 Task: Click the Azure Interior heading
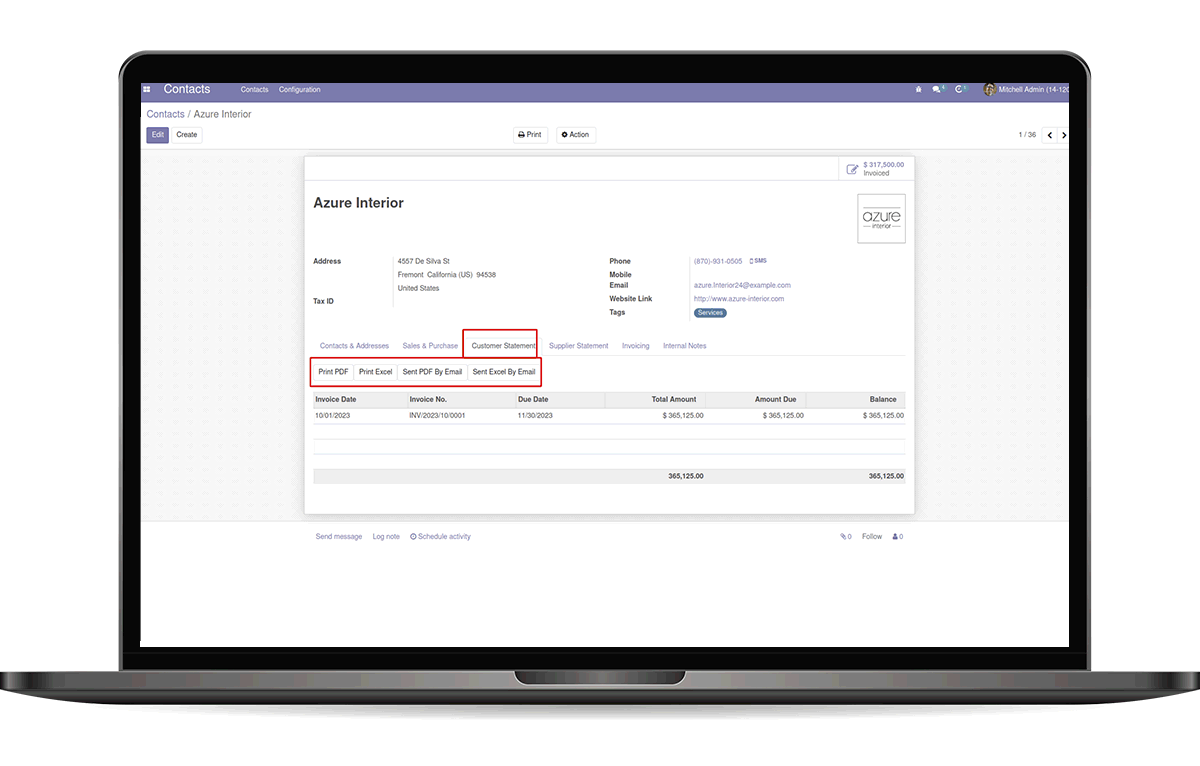click(x=359, y=203)
